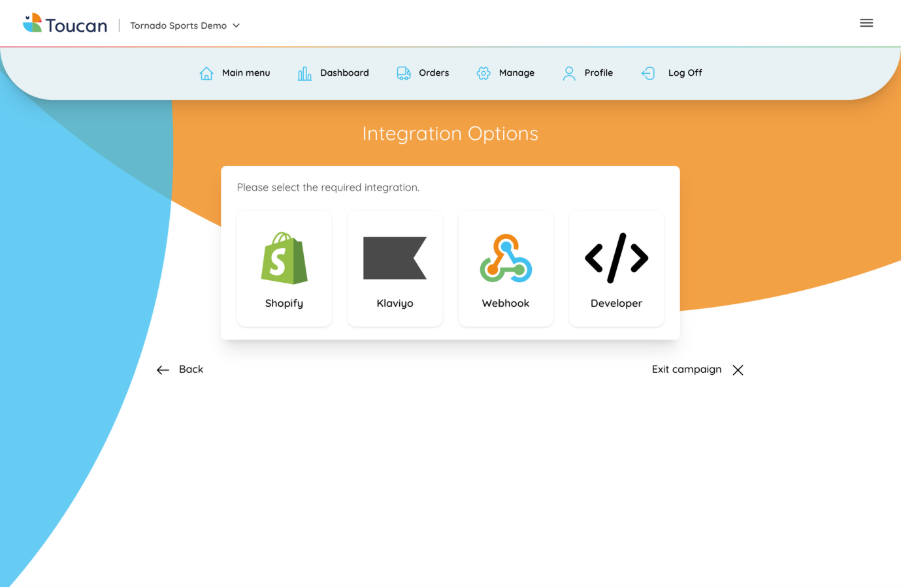Click the Toucan bird logo
This screenshot has height=588, width=901.
pos(33,22)
